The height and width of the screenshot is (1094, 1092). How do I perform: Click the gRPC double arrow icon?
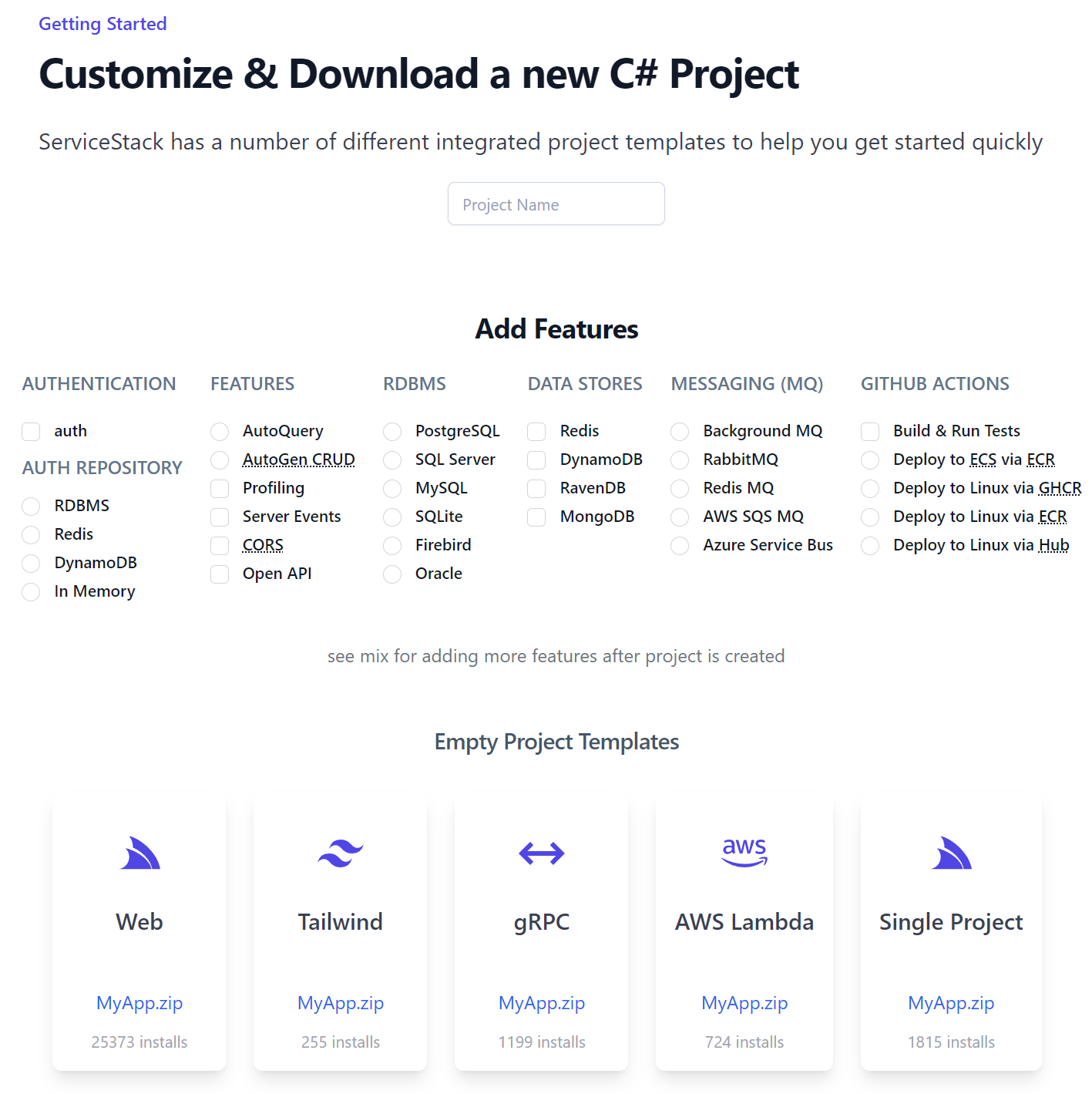tap(542, 853)
